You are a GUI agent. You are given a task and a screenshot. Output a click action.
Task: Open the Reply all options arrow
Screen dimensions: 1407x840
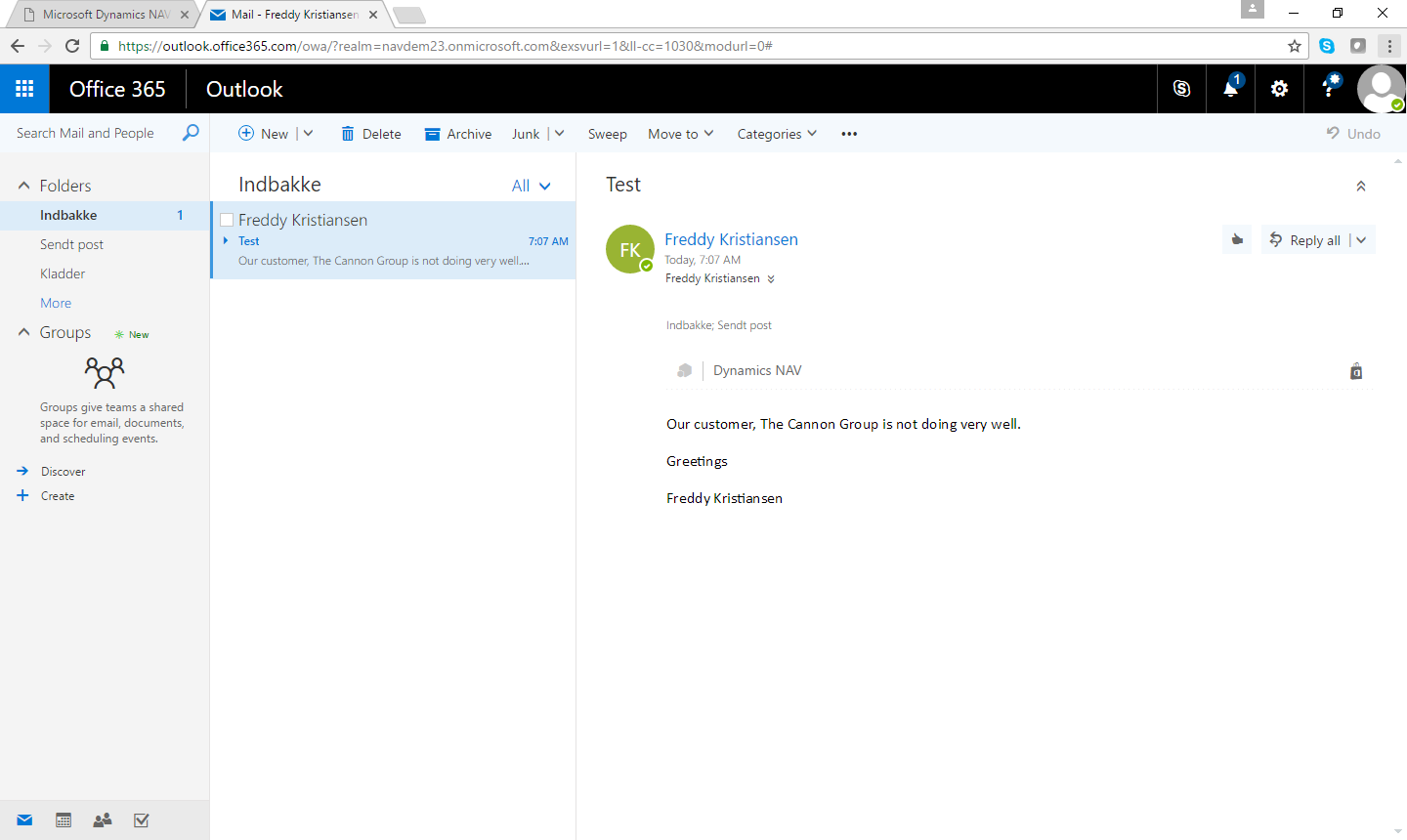(1362, 240)
